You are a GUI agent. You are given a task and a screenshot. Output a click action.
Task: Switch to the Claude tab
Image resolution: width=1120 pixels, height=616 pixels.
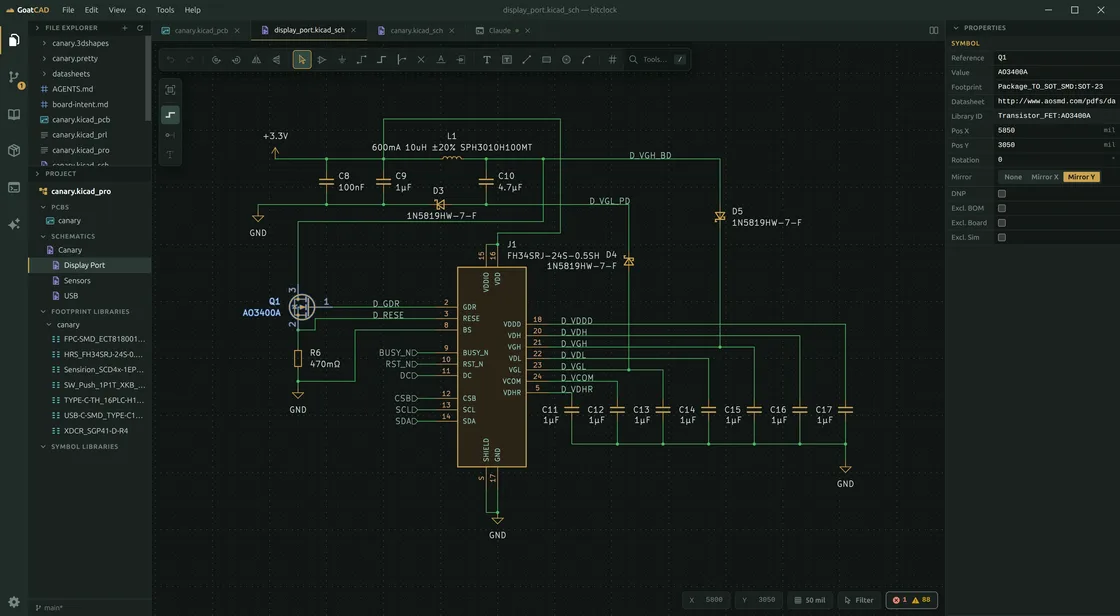pyautogui.click(x=499, y=31)
